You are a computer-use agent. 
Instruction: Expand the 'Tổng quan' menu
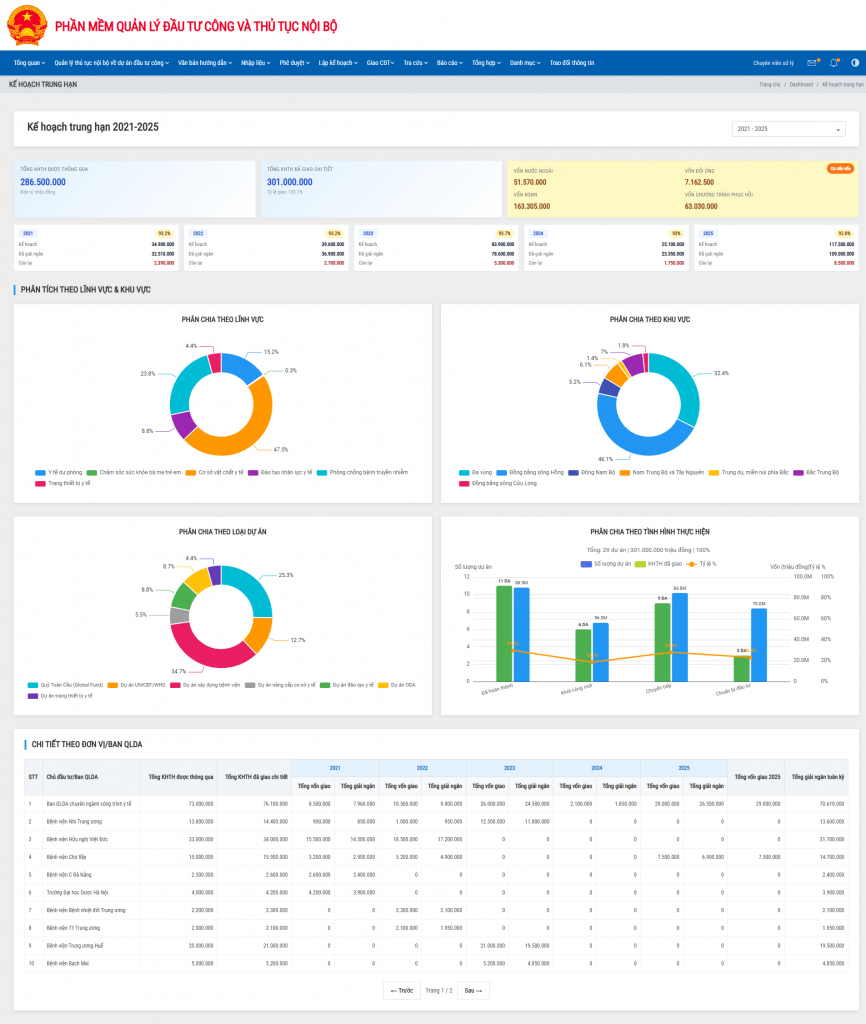pos(29,63)
